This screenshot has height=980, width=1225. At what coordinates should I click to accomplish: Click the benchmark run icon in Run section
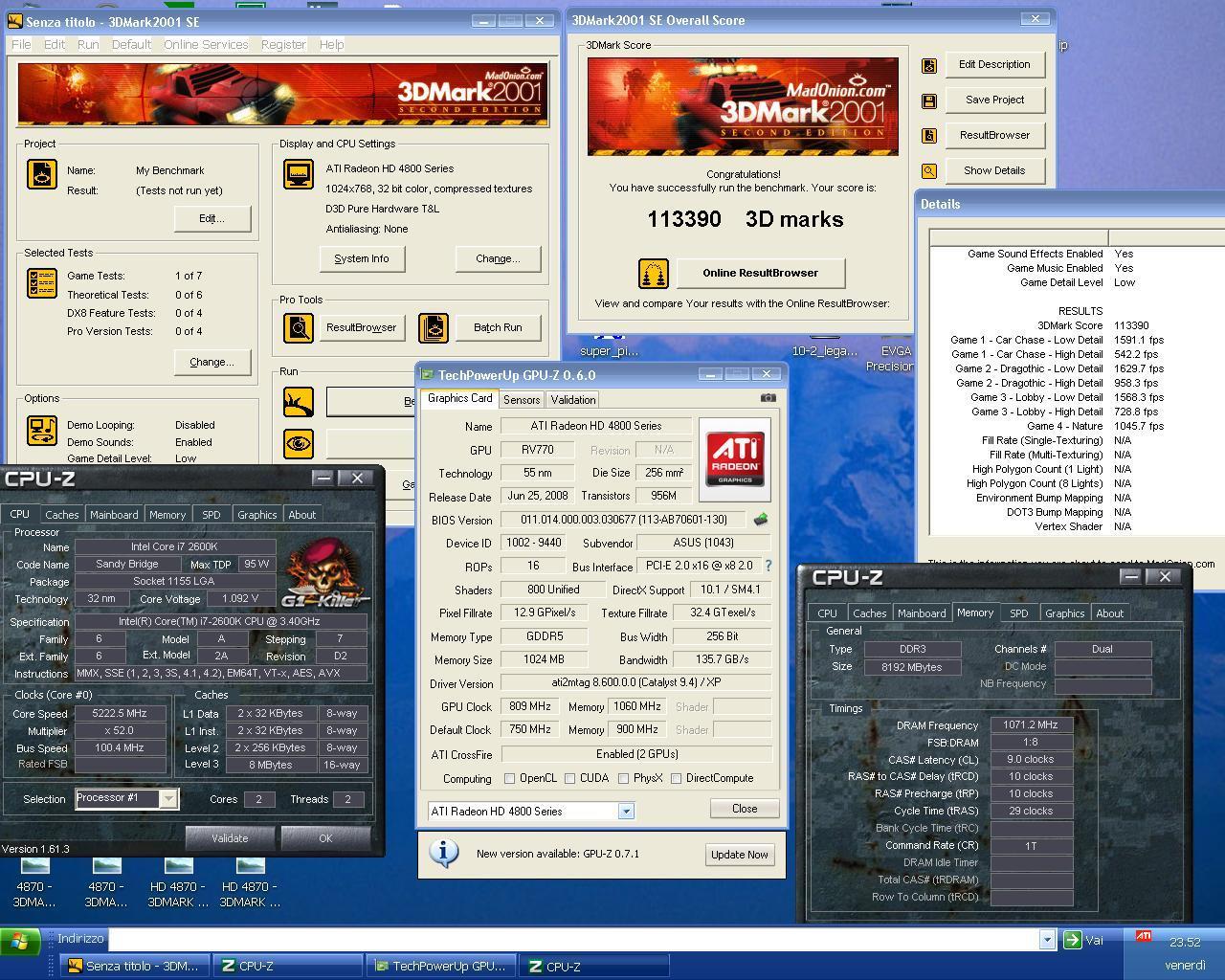(299, 401)
